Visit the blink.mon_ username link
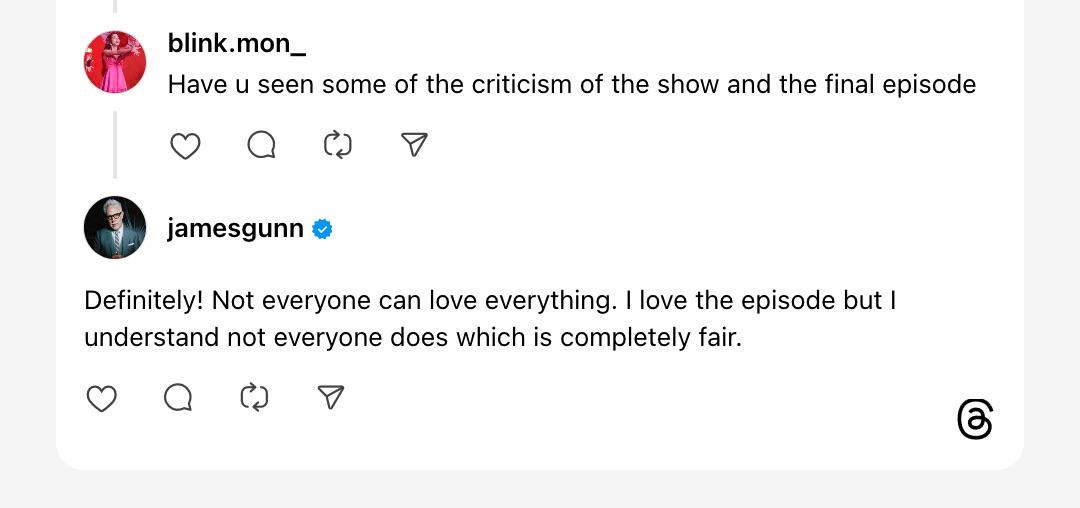 [237, 45]
